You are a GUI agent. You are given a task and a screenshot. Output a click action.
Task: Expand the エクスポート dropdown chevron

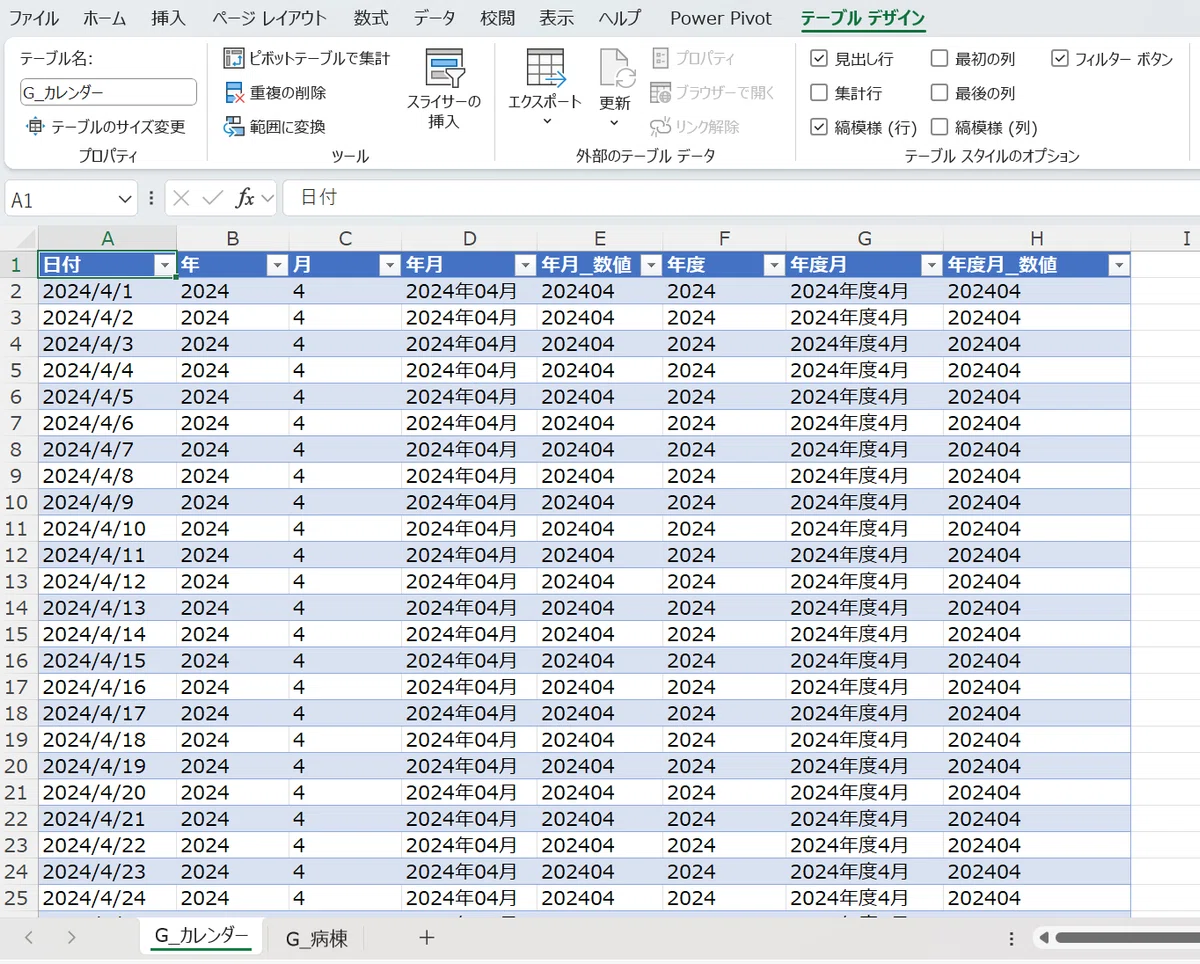tap(546, 122)
